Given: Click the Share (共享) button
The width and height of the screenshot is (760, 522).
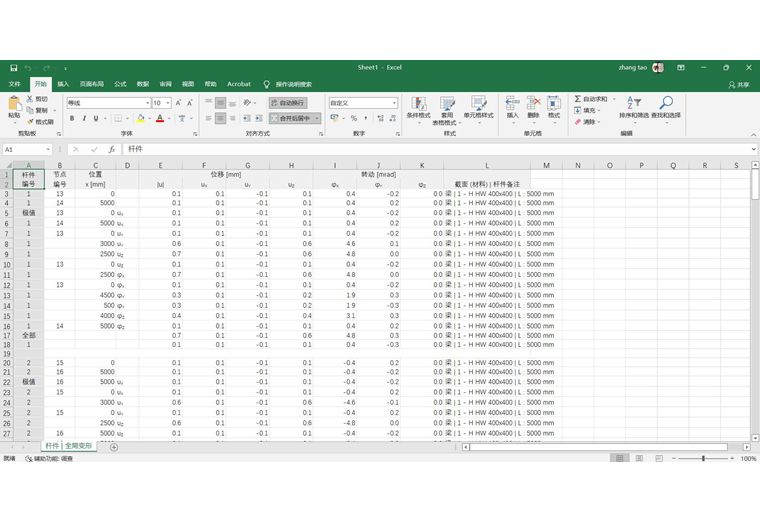Looking at the screenshot, I should click(739, 84).
